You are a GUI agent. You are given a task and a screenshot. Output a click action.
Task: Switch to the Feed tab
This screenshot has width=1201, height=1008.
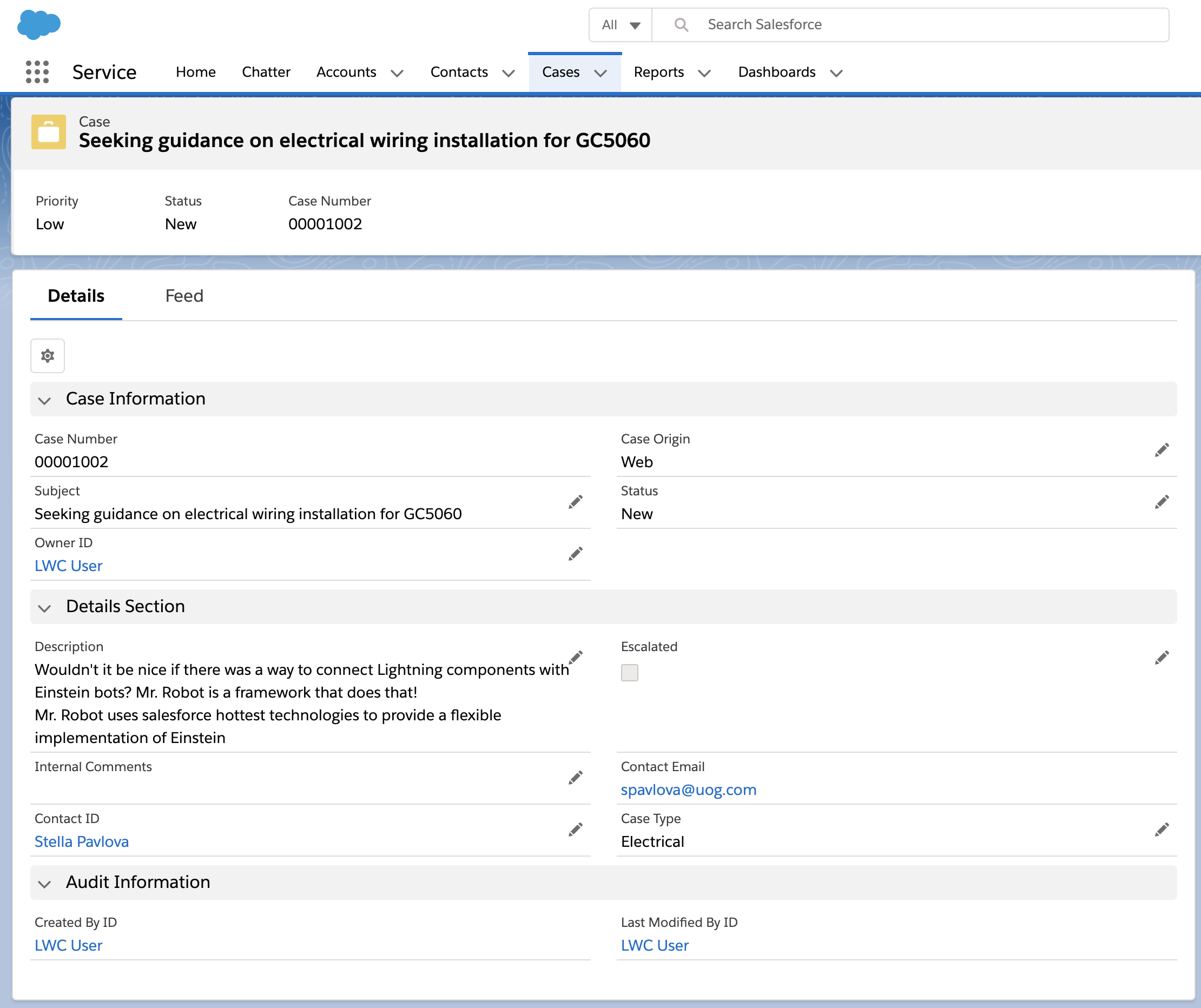point(184,296)
